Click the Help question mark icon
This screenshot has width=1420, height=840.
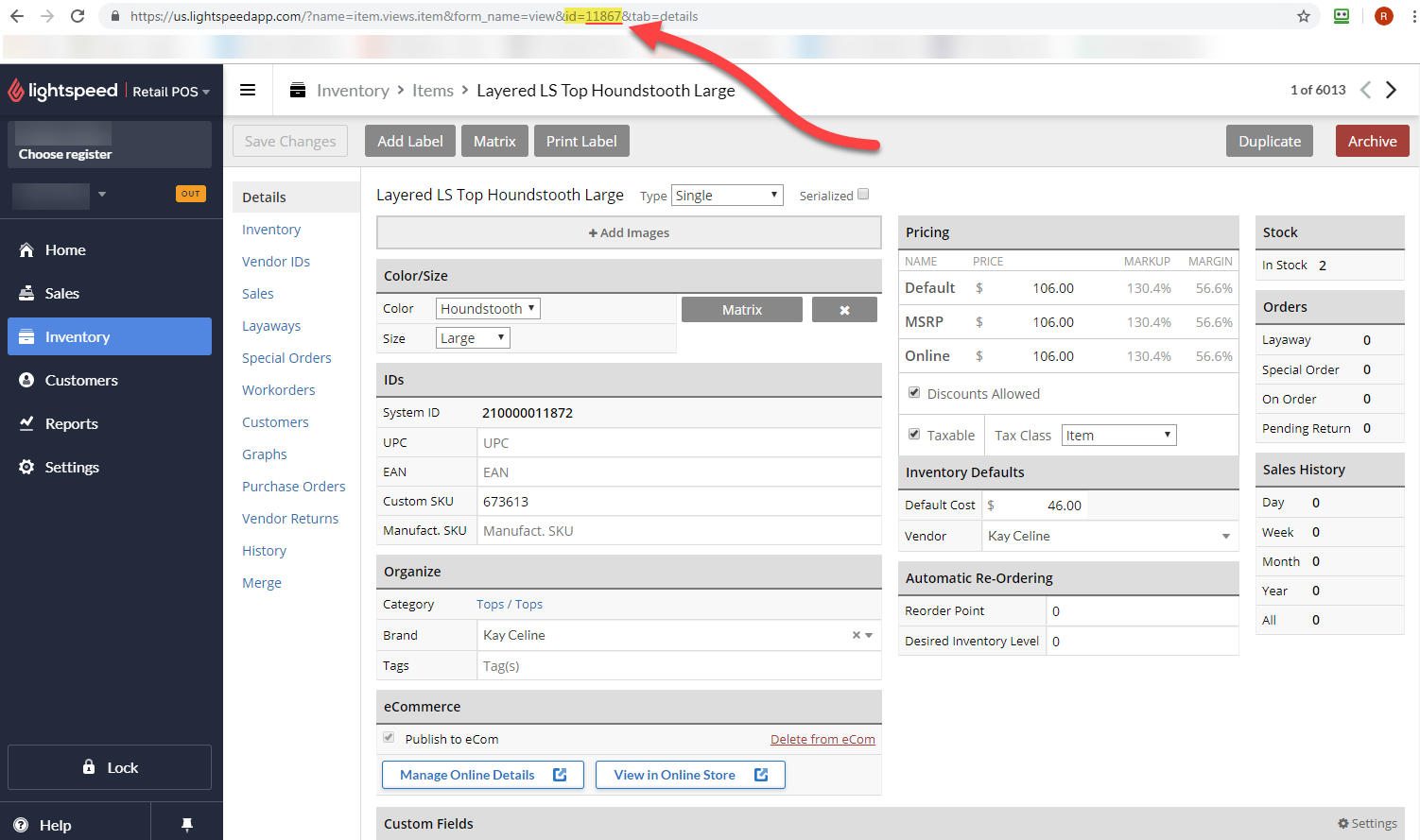(21, 825)
